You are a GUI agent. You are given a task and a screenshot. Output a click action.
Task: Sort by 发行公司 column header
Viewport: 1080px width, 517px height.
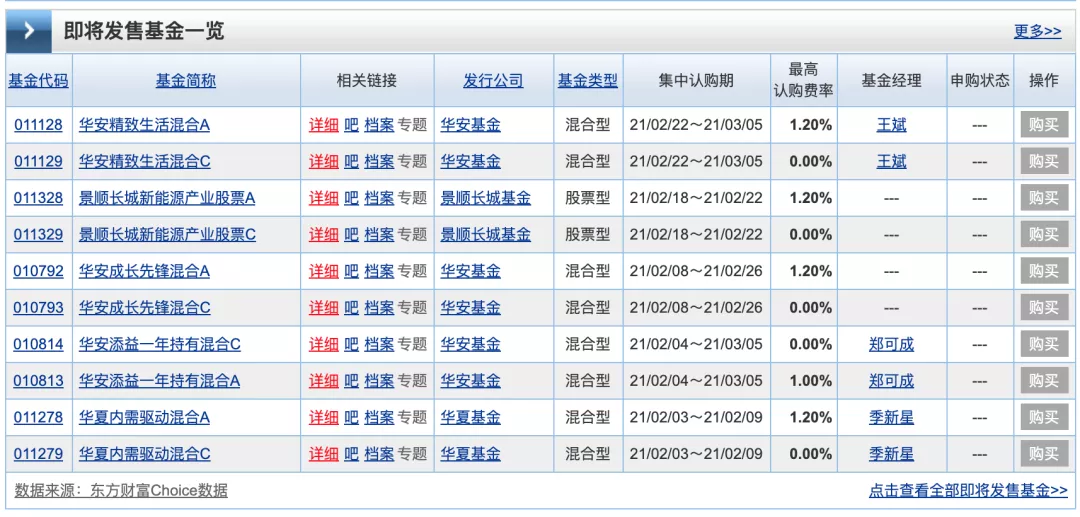coord(493,81)
